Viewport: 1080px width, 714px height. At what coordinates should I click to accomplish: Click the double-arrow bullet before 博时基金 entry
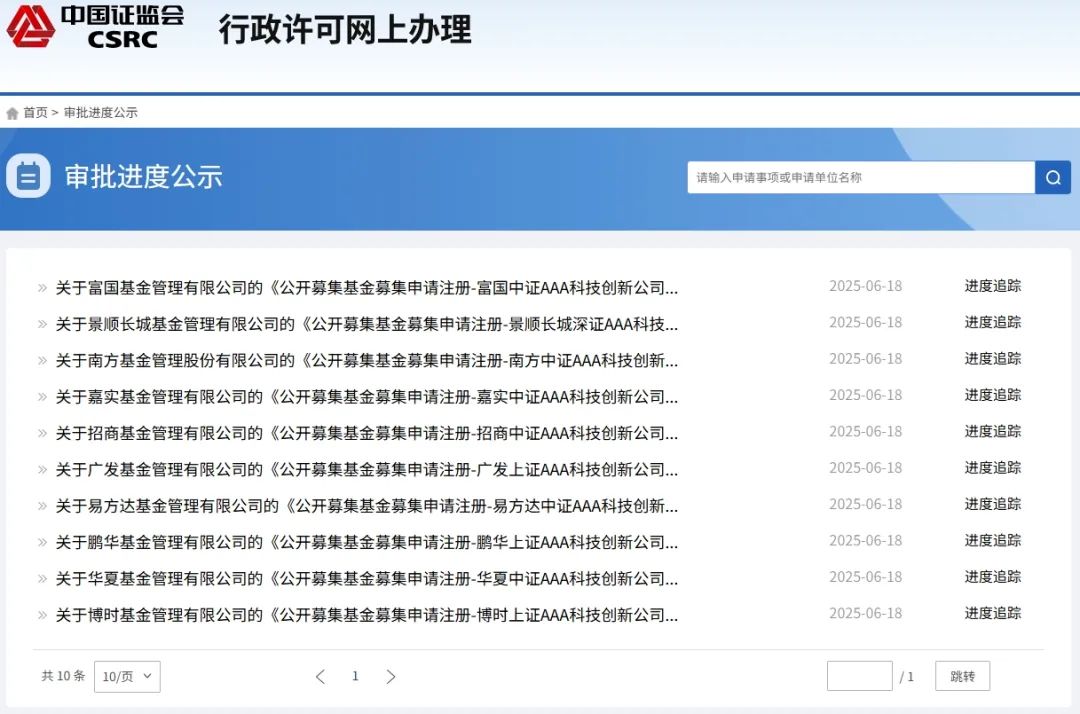coord(42,615)
